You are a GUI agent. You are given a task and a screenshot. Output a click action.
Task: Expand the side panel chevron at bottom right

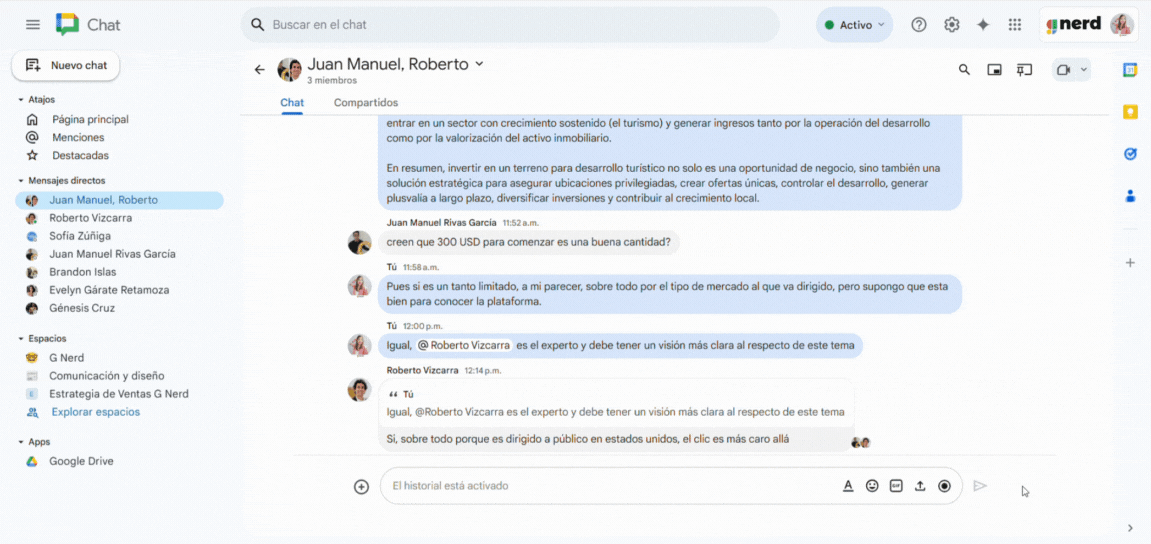point(1130,528)
